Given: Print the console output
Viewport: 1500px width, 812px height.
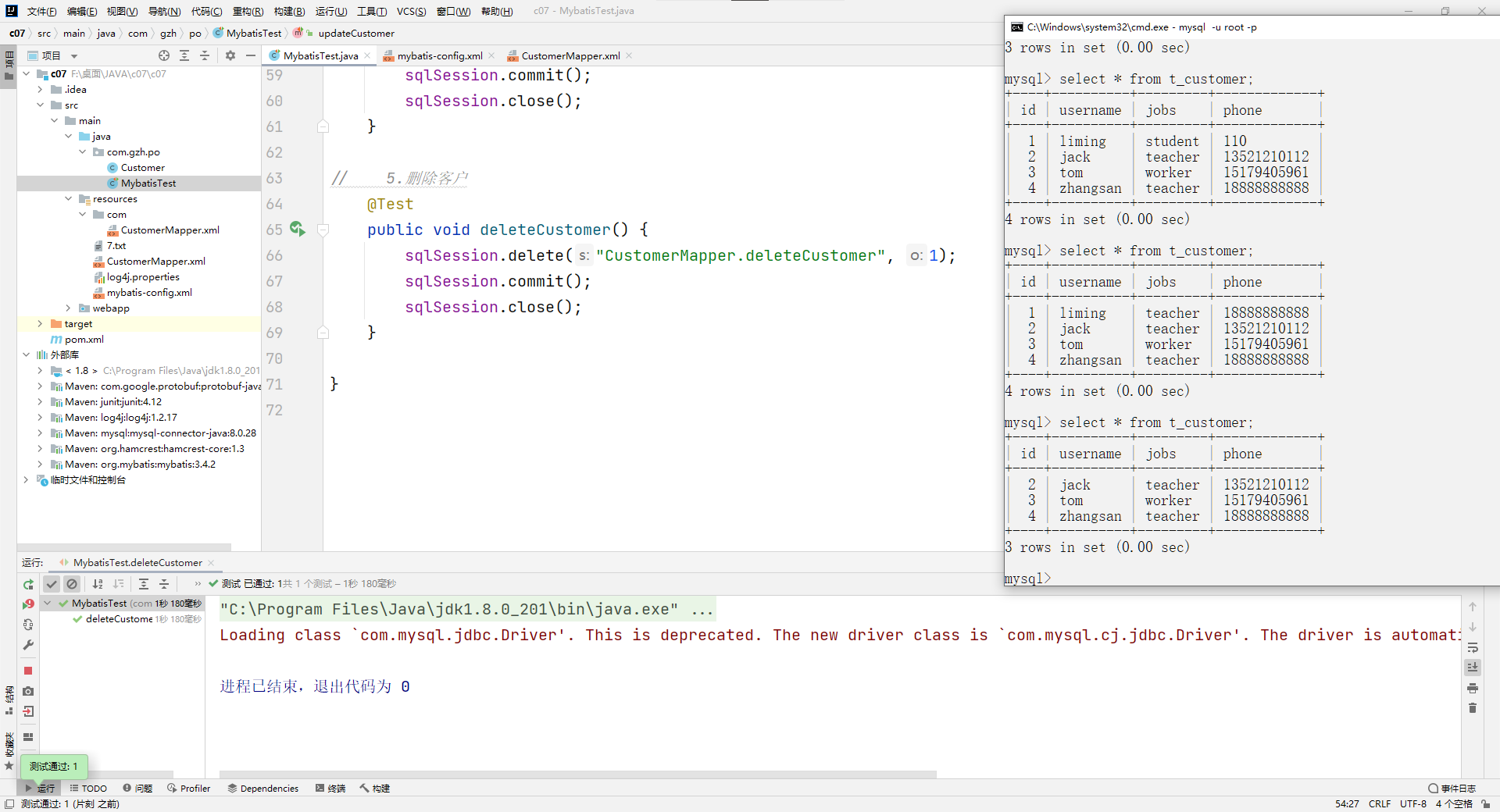Looking at the screenshot, I should (x=1473, y=688).
